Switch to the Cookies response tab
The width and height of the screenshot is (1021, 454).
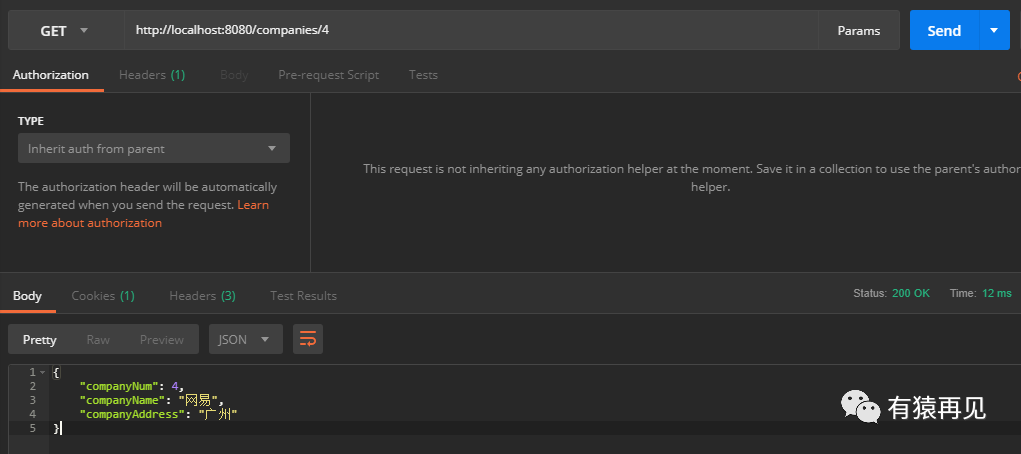(x=103, y=296)
